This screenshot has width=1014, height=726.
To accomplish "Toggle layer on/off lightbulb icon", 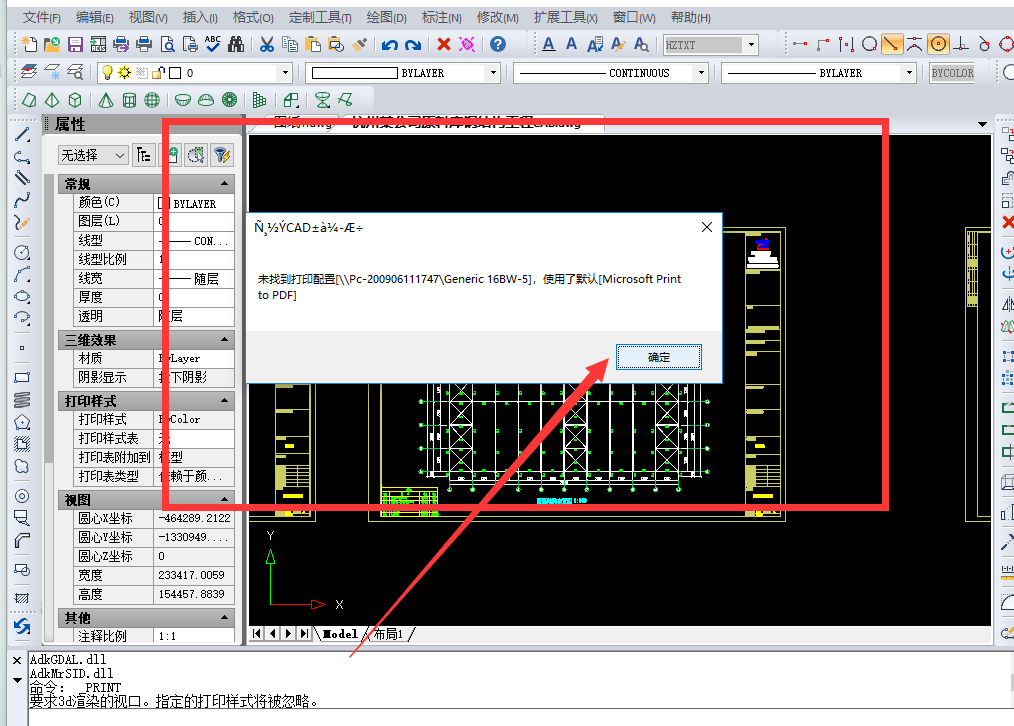I will 107,72.
